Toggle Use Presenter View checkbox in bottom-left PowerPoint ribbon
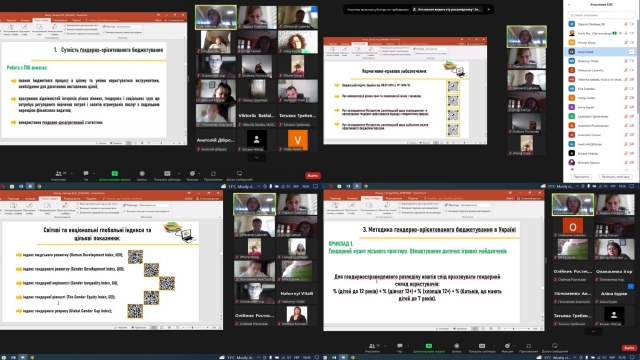640x360 pixels. click(x=125, y=211)
